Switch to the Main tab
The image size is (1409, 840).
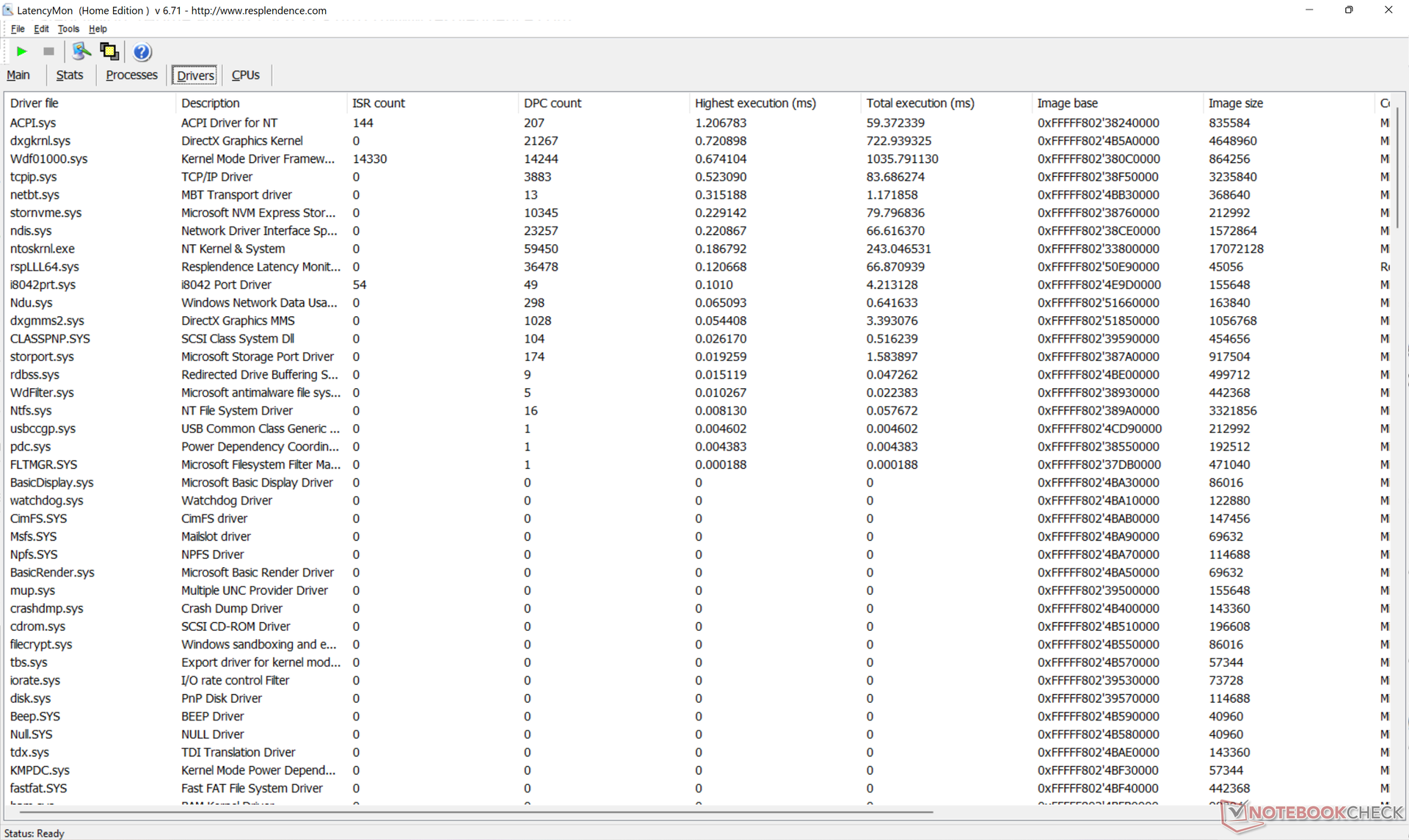18,75
